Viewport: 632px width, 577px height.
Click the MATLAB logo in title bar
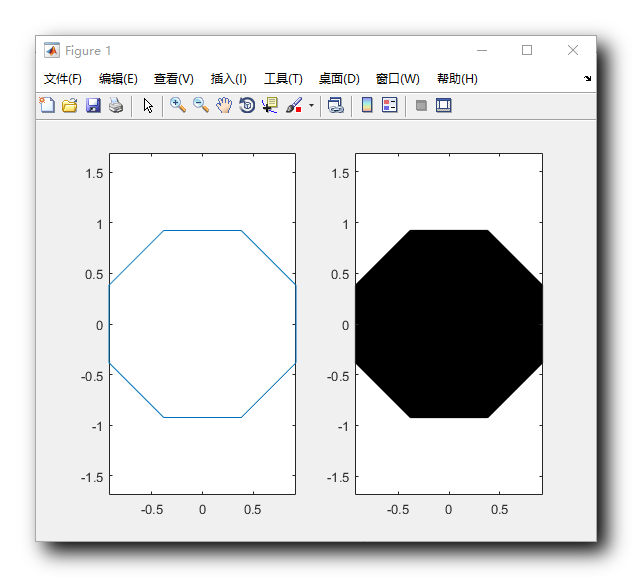click(52, 50)
